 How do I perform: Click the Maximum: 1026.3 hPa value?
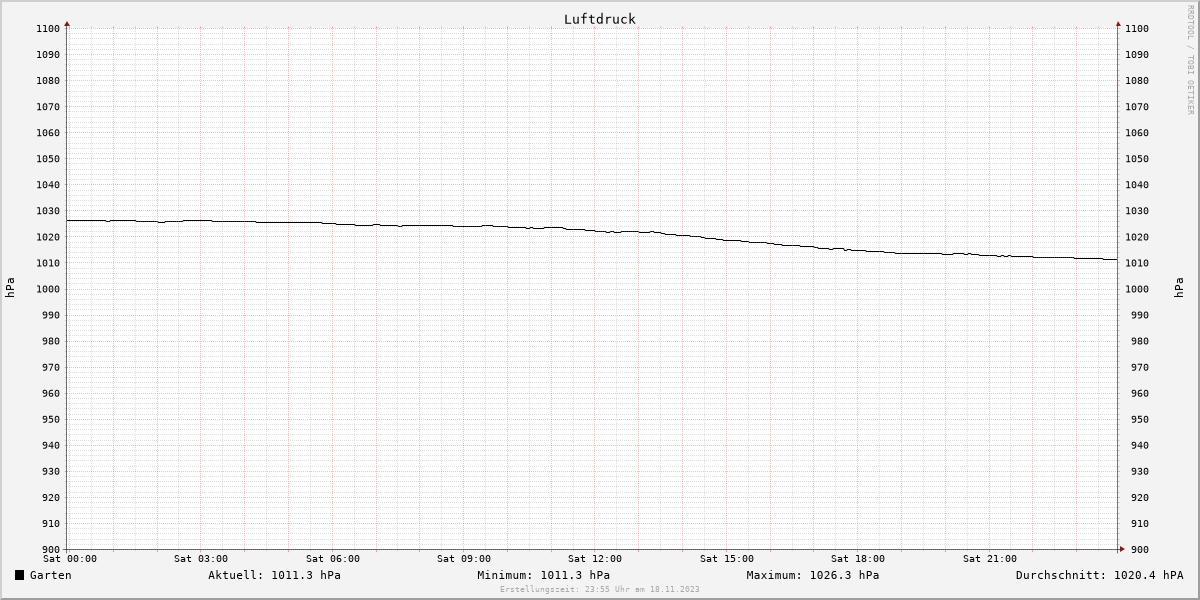tap(812, 575)
